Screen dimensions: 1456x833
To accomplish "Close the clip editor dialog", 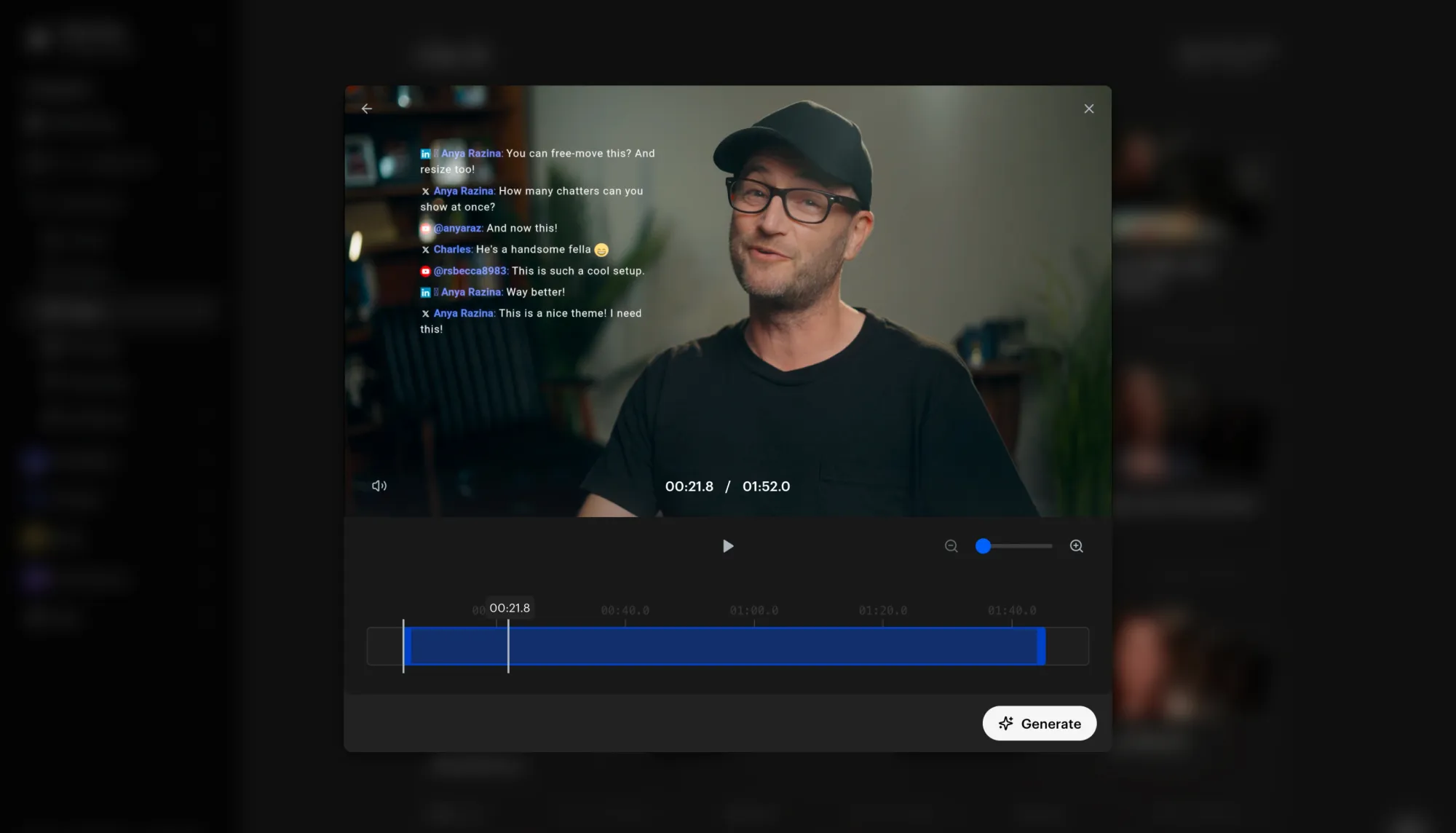I will [1088, 108].
